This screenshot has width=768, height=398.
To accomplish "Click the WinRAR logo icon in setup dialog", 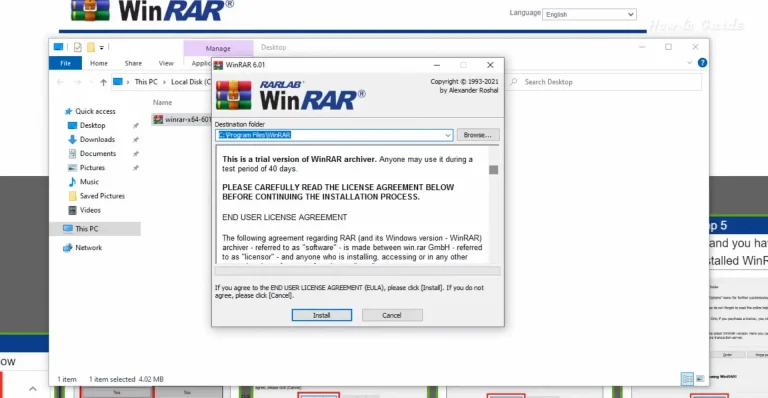I will pyautogui.click(x=234, y=95).
